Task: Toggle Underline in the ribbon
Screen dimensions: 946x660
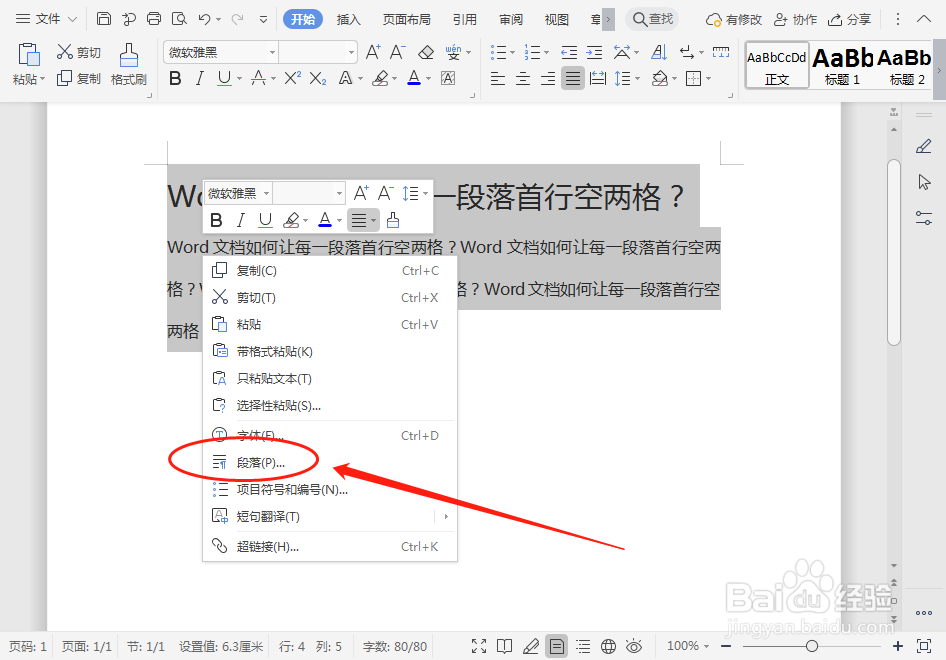Action: pos(224,78)
